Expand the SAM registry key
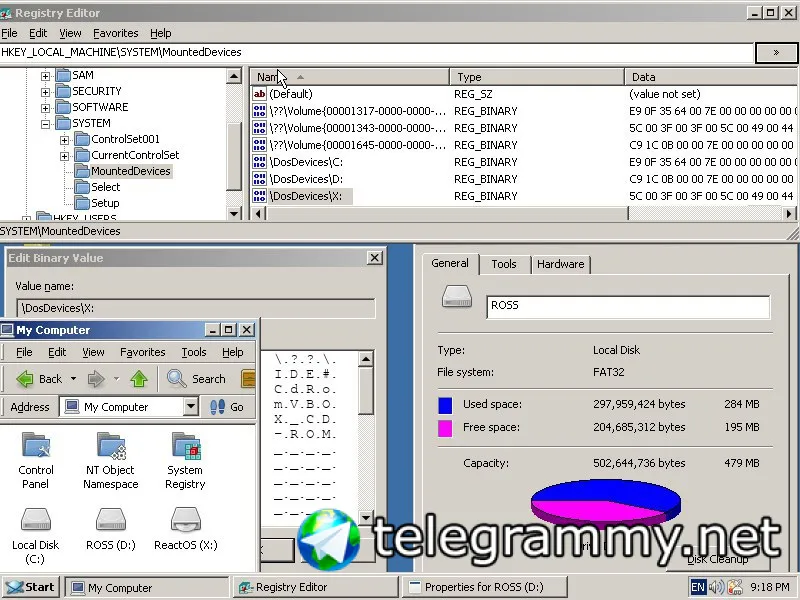800x600 pixels. click(45, 76)
